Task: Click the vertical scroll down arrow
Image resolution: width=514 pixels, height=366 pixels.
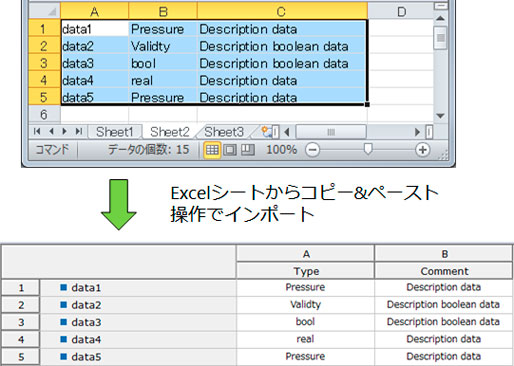Action: (x=440, y=116)
